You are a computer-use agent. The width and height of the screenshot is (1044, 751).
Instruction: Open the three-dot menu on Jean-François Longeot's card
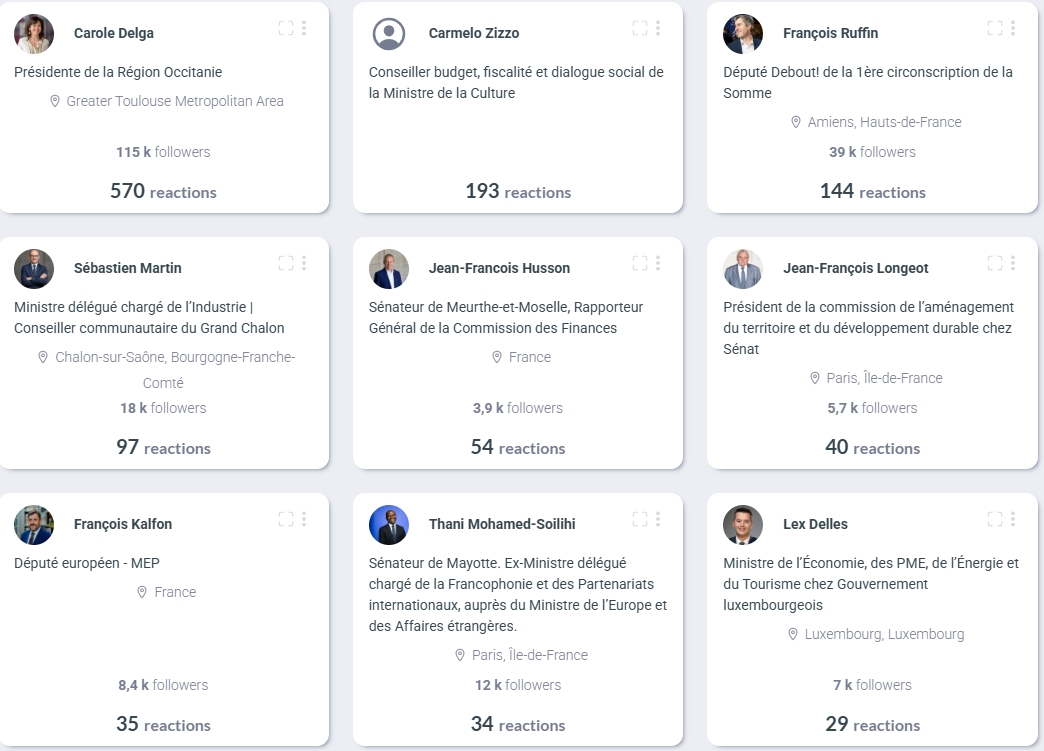pyautogui.click(x=1013, y=264)
